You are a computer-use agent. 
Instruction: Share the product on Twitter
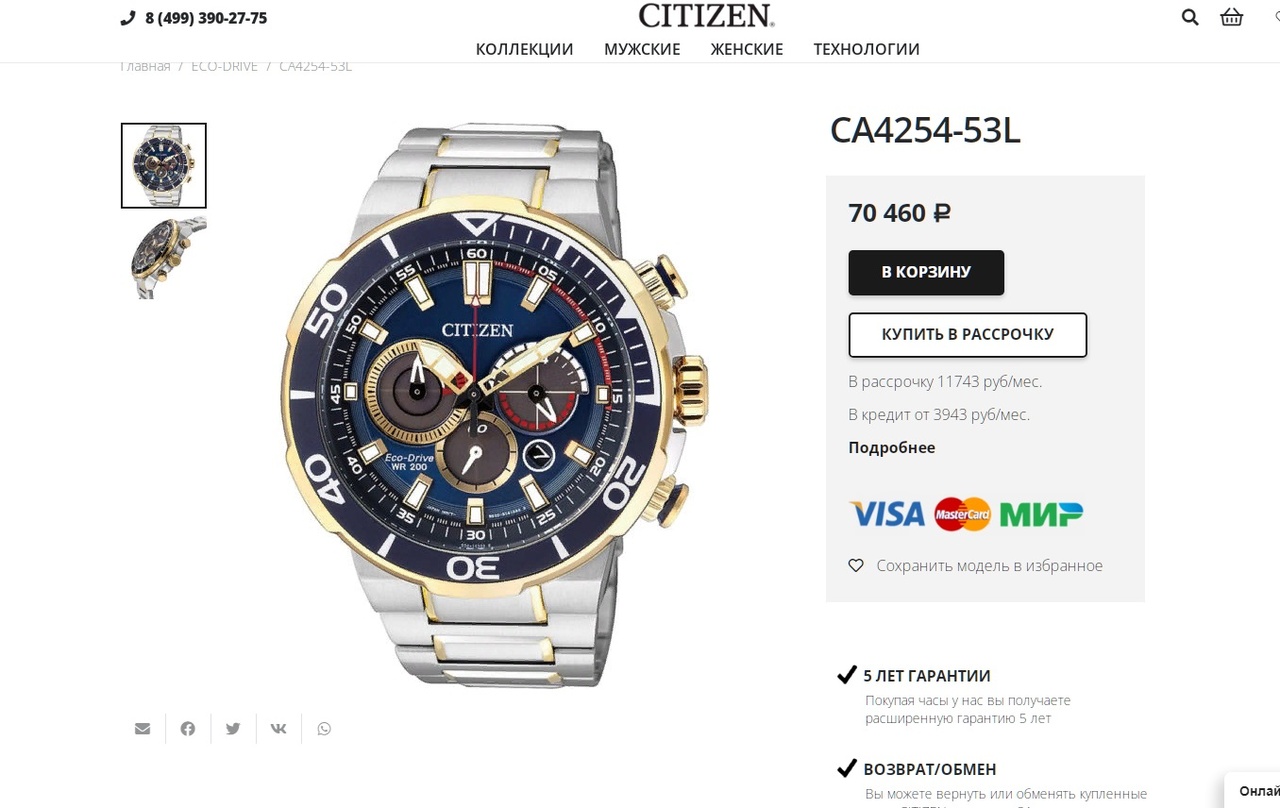233,729
